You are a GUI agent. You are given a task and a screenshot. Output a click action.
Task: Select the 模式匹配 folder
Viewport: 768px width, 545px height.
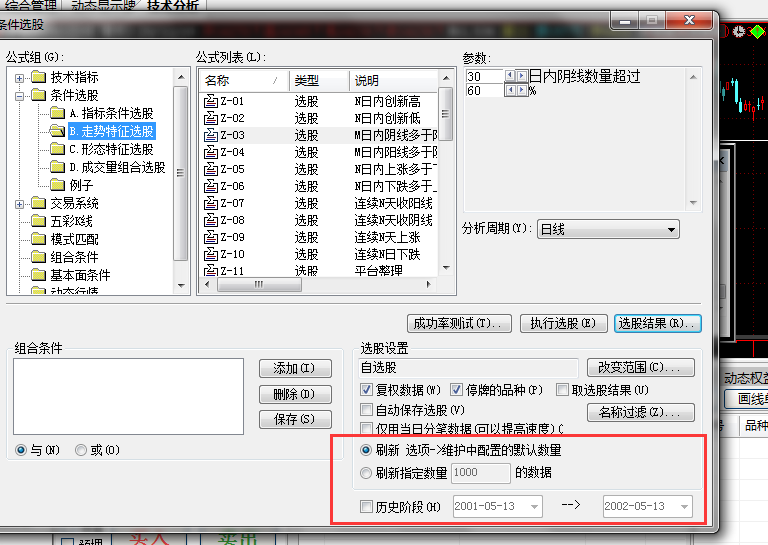74,239
